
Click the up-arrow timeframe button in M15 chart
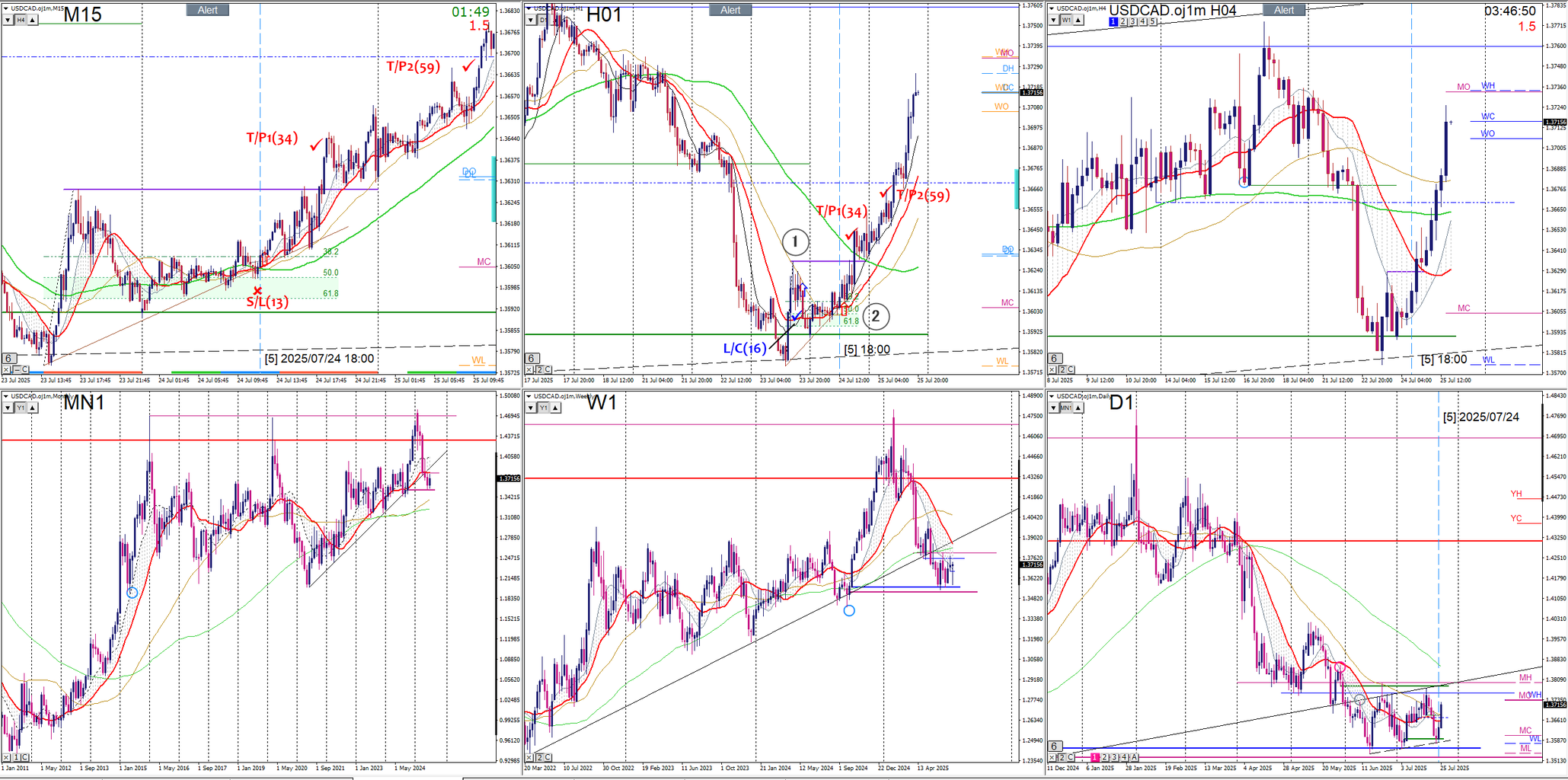tap(34, 21)
